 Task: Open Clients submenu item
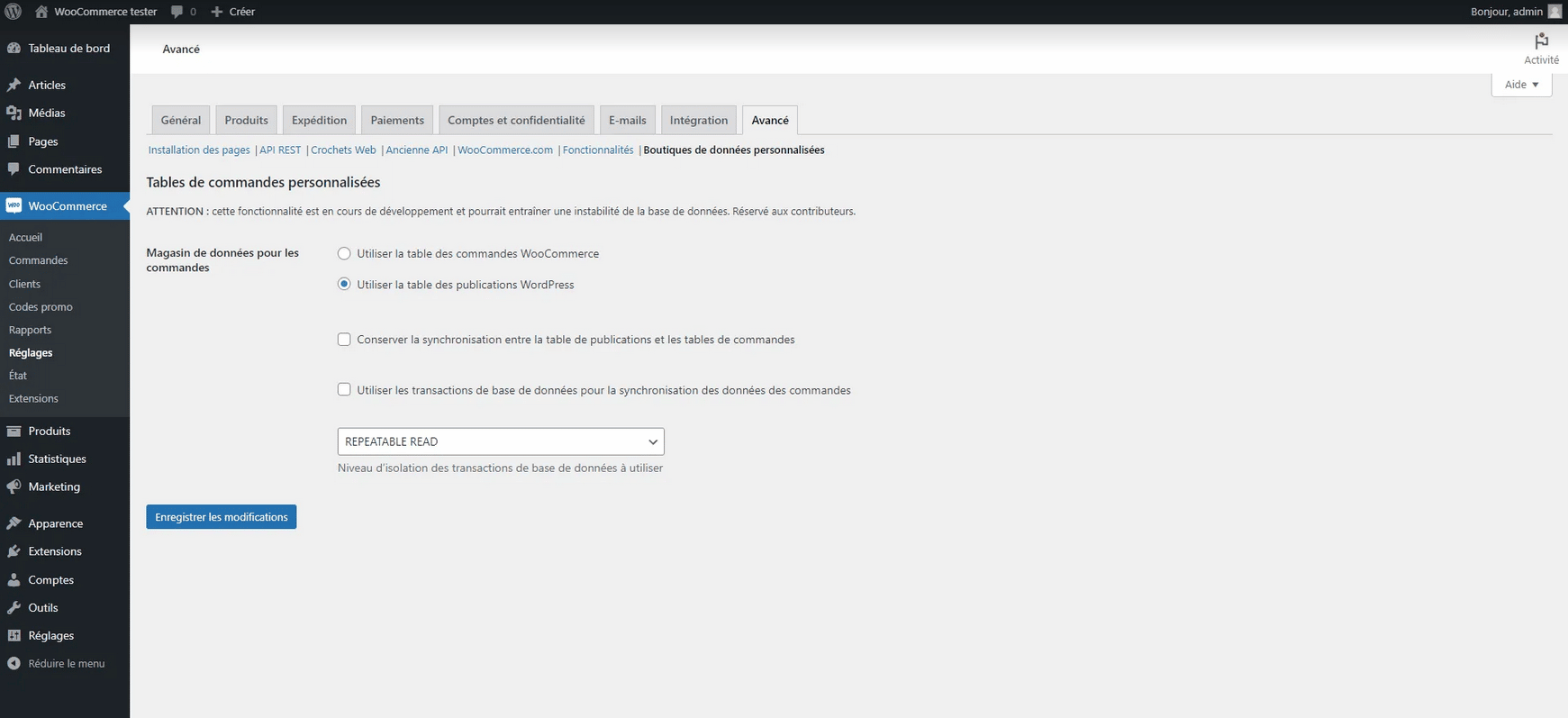[x=24, y=284]
